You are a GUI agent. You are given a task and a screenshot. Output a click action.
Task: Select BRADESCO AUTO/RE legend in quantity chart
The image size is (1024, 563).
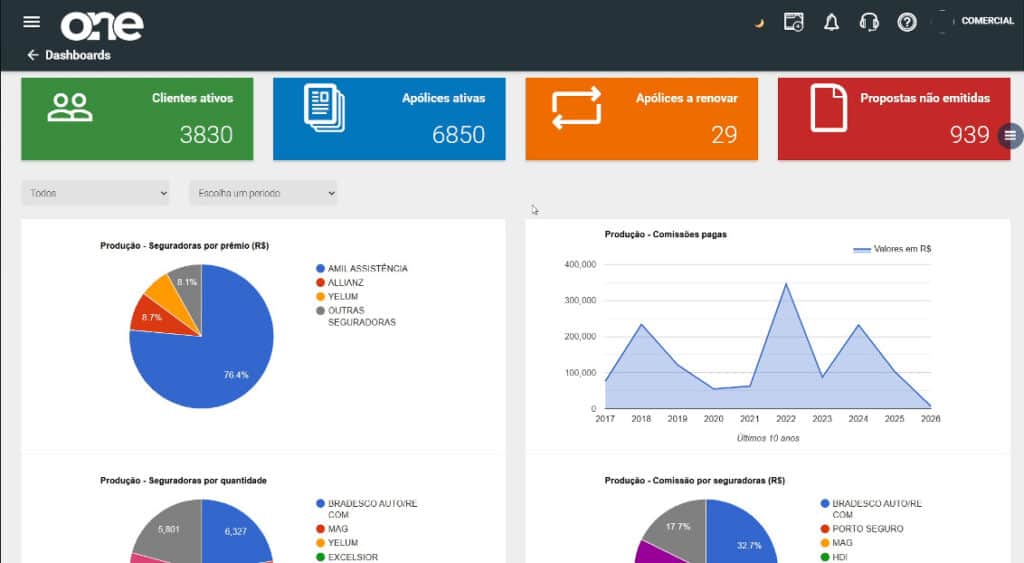pyautogui.click(x=366, y=509)
